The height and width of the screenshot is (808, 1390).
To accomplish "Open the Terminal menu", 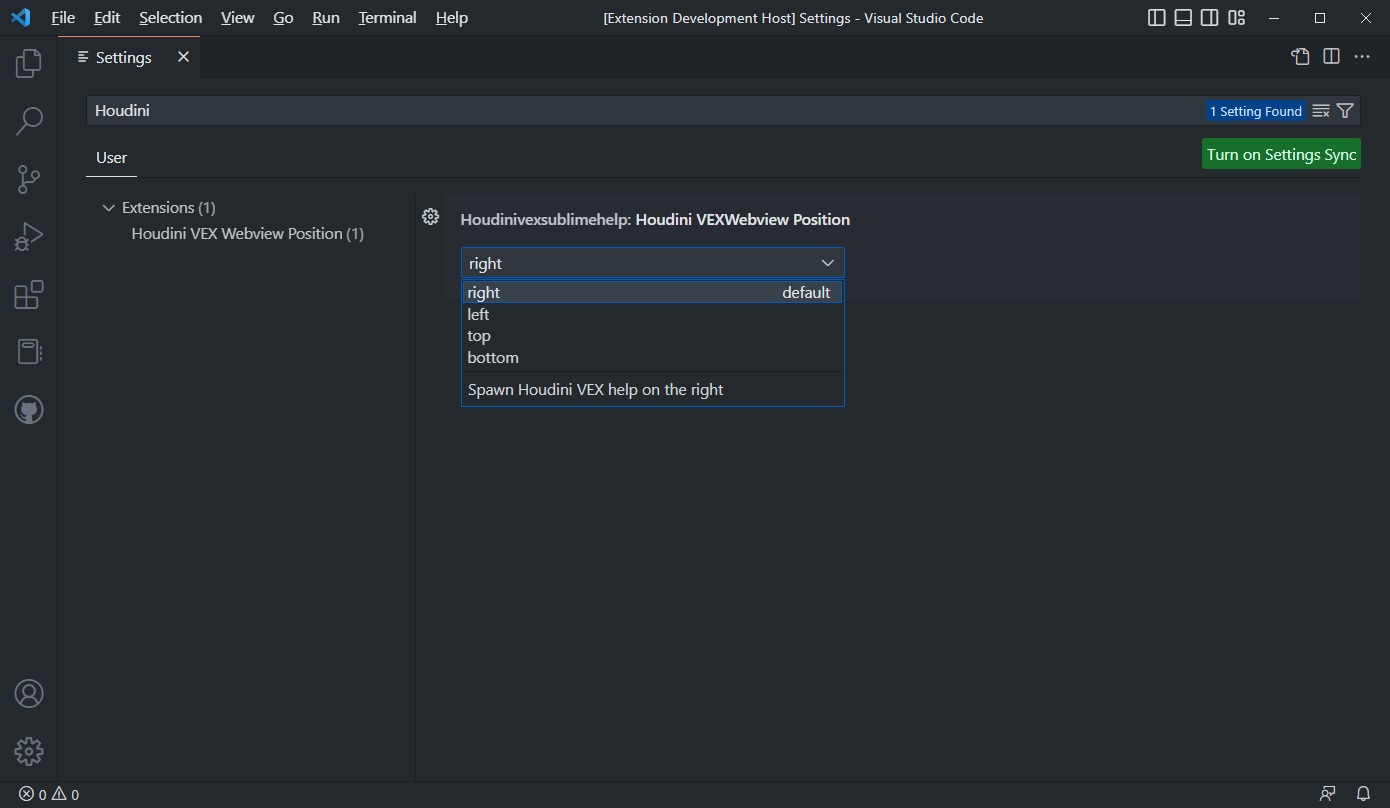I will (388, 18).
